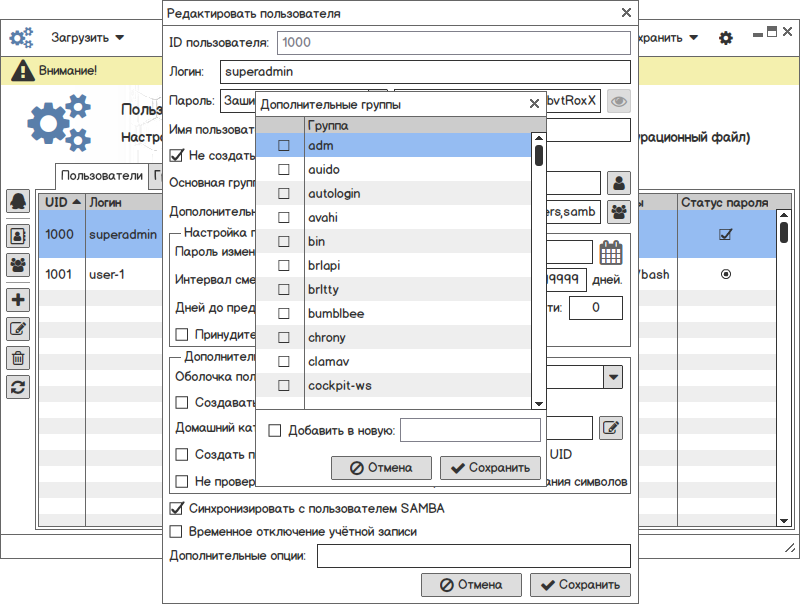Click 'Отмена' in the edit user dialog
Viewport: 800px width, 604px height.
point(471,585)
